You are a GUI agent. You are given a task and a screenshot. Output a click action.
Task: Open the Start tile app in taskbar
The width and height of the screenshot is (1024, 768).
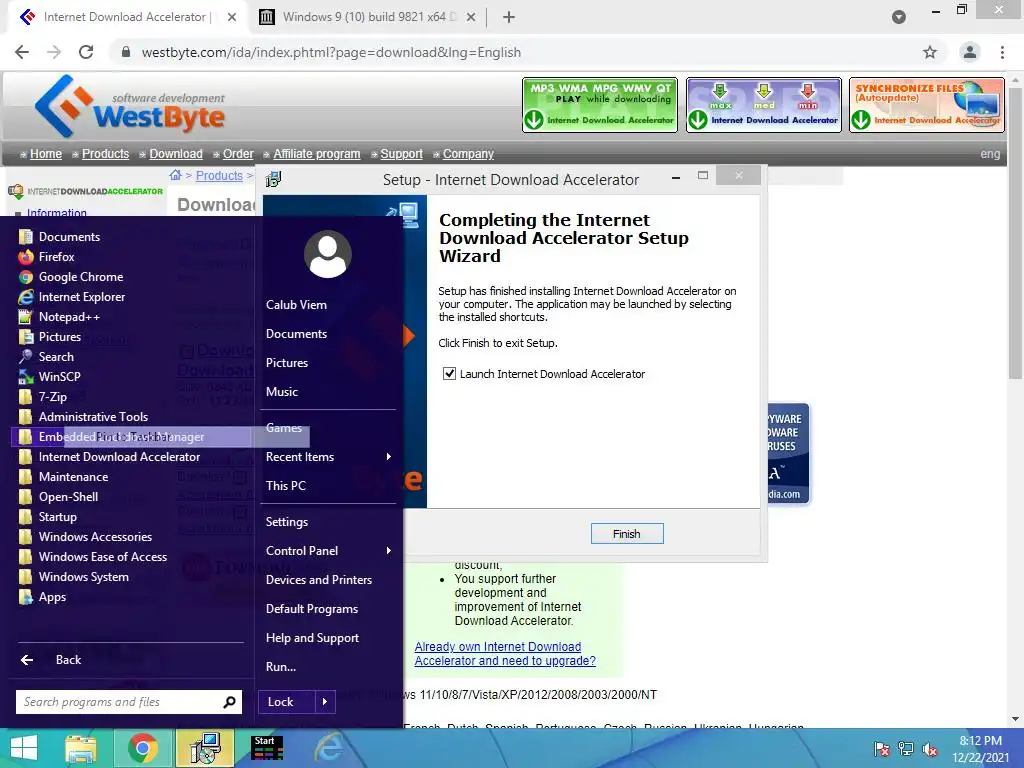[267, 748]
